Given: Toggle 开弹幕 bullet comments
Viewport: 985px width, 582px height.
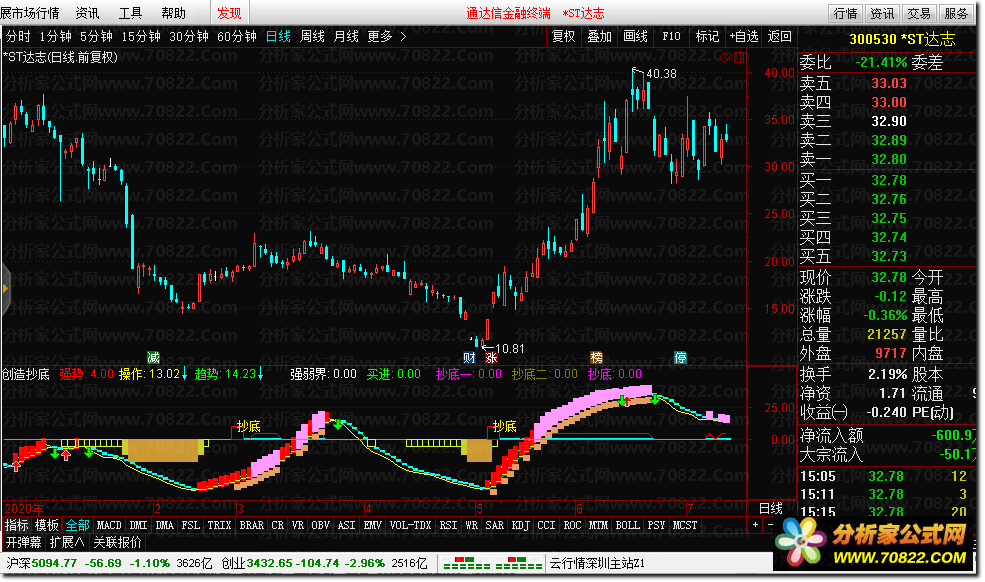Looking at the screenshot, I should 24,542.
